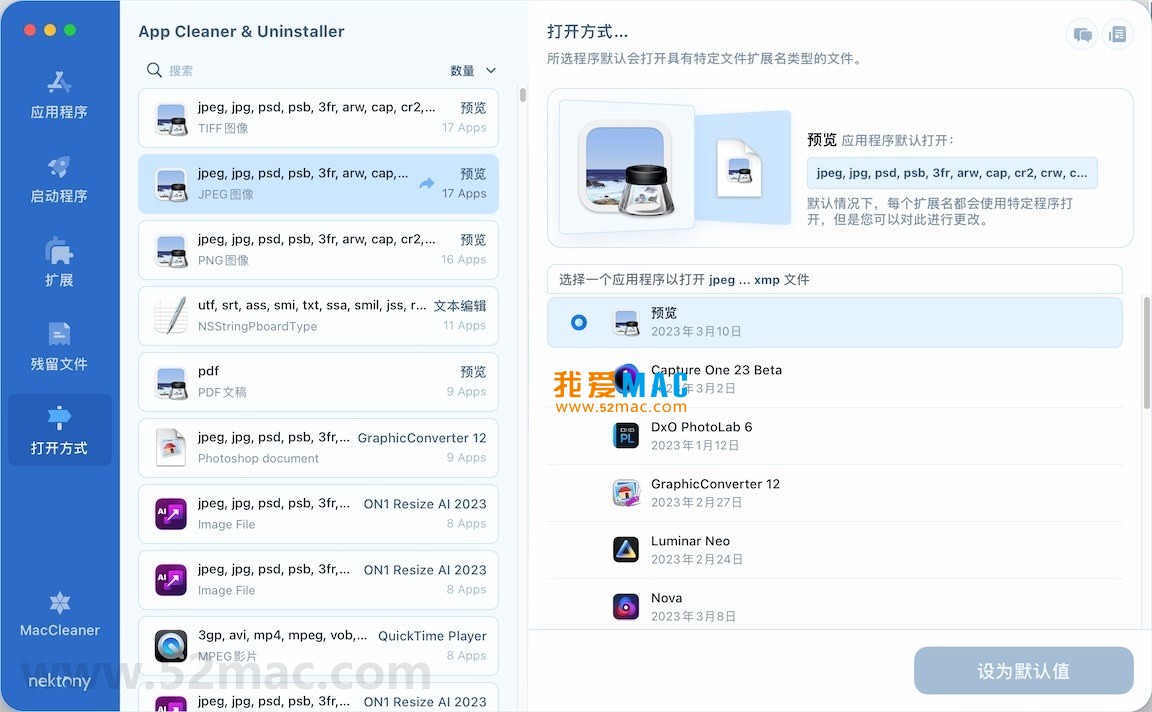
Task: Click the TextEdit icon in NSStringPboardType row
Action: [x=171, y=316]
